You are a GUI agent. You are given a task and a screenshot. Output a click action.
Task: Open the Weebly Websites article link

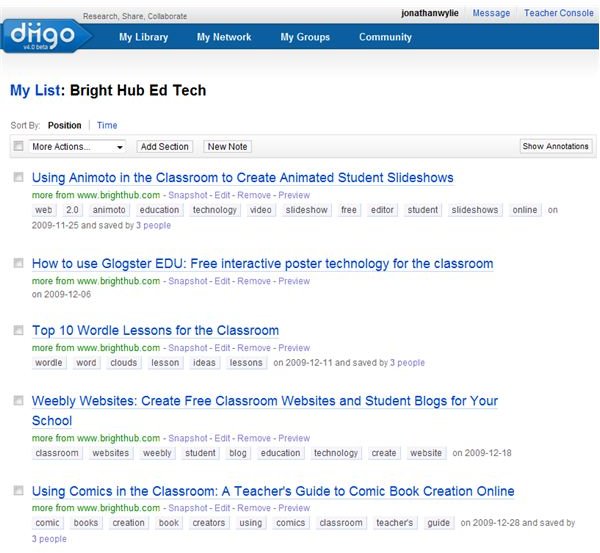(x=265, y=411)
